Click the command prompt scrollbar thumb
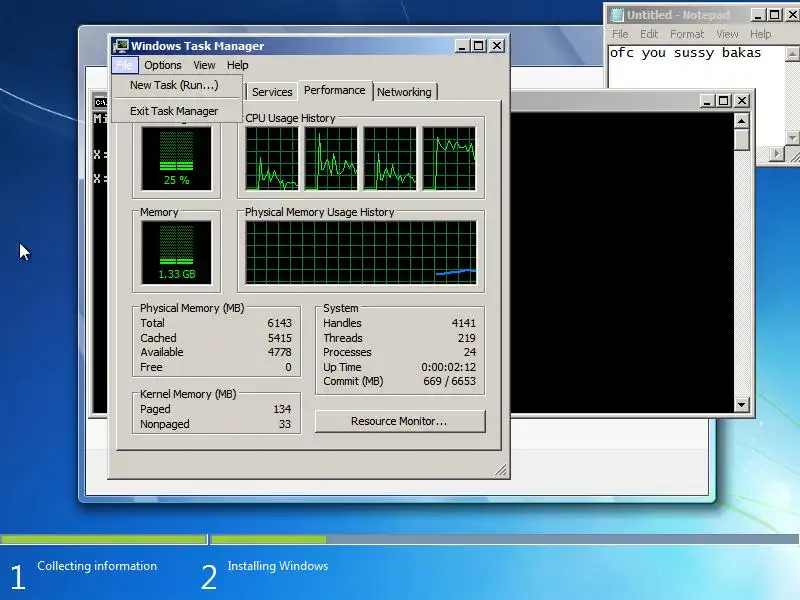Viewport: 800px width, 600px height. (x=741, y=139)
